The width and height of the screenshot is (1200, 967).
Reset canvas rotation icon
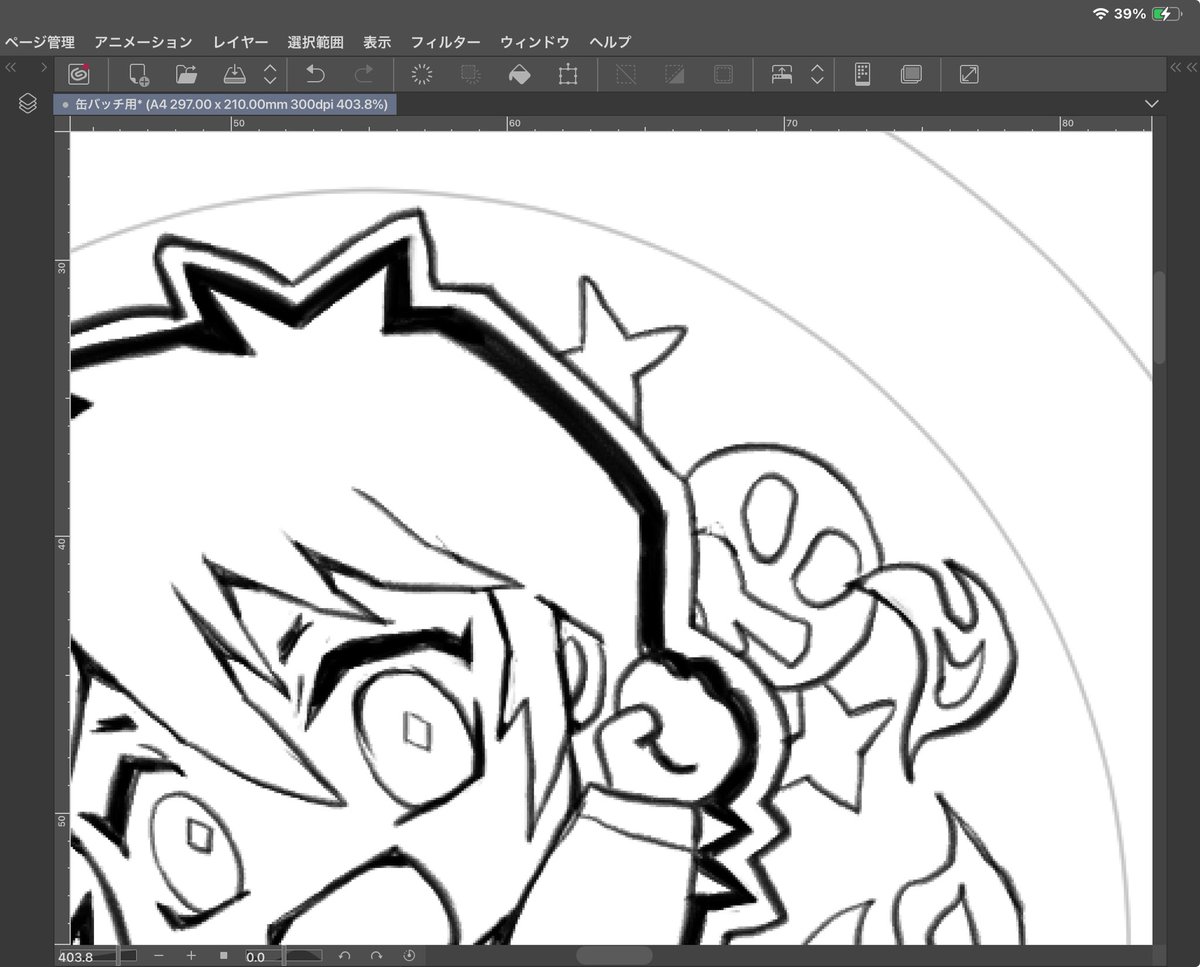409,956
